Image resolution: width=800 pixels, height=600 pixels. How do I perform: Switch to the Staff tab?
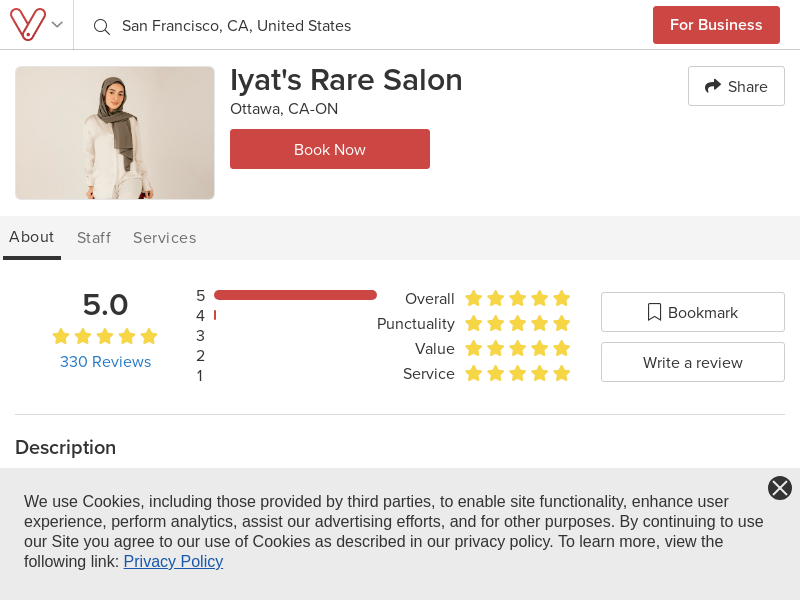coord(94,238)
